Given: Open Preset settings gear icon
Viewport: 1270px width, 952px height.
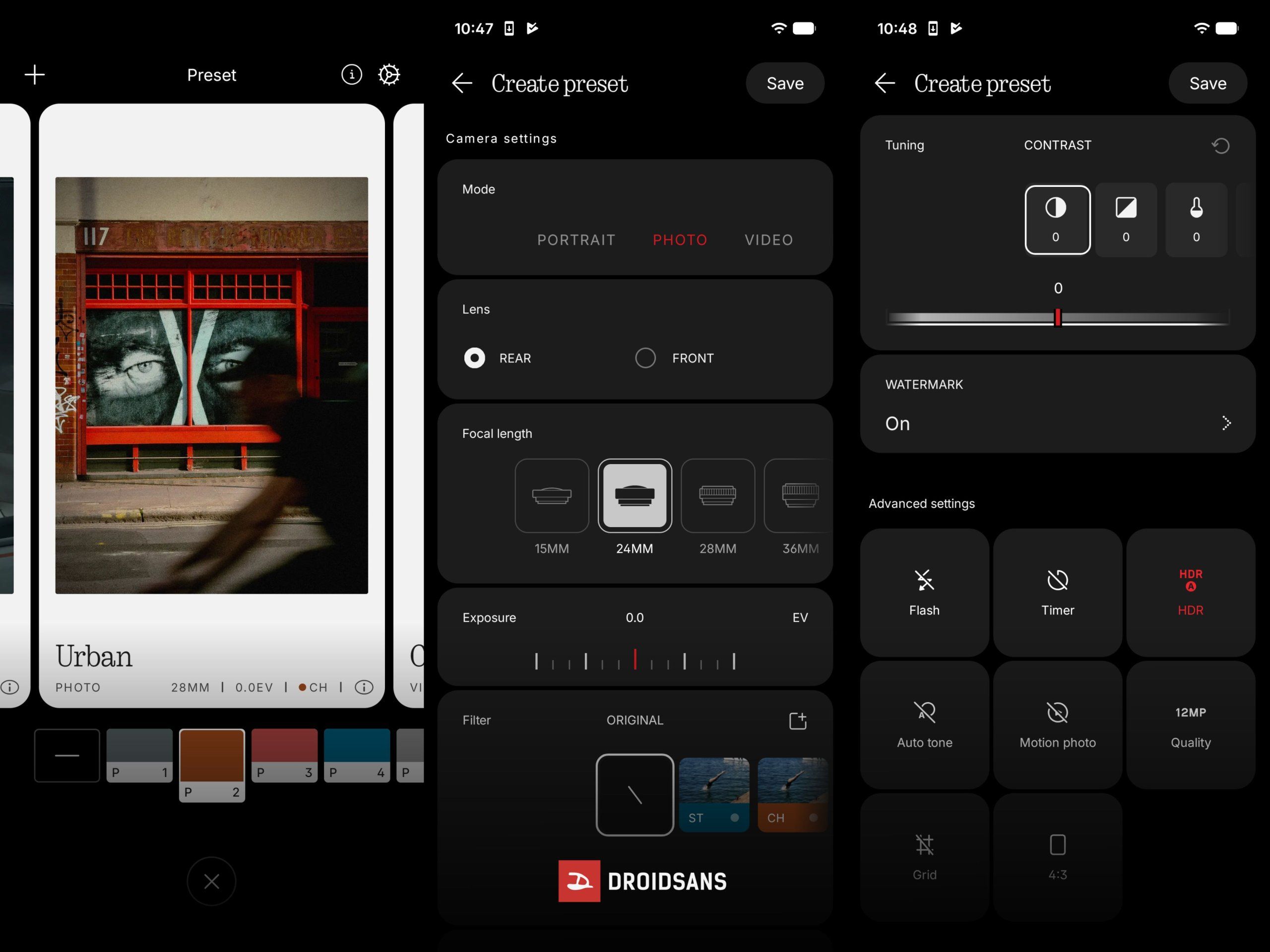Looking at the screenshot, I should coord(389,74).
